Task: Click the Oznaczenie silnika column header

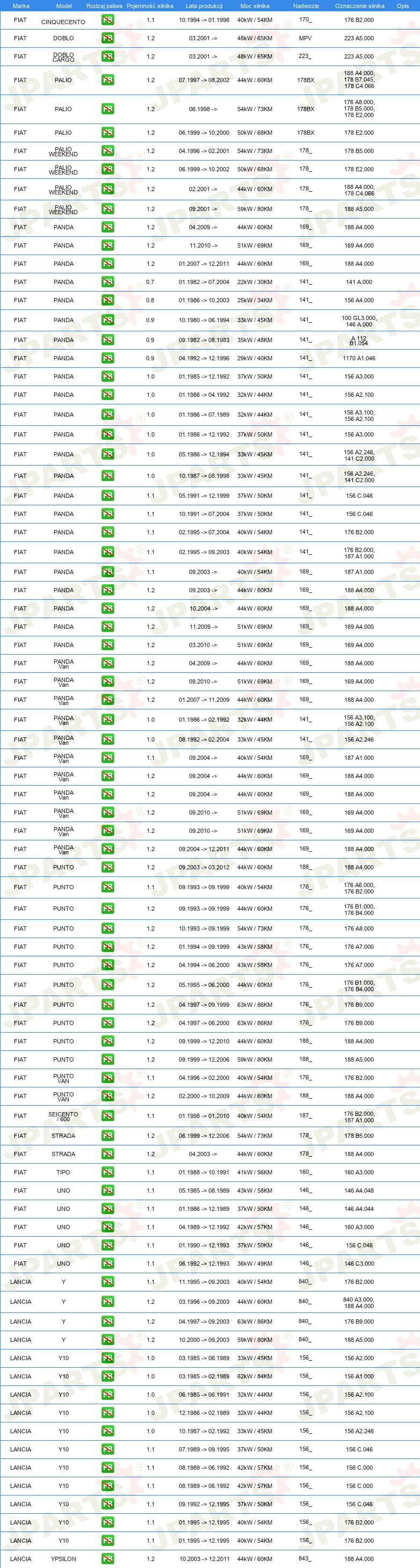Action: (x=359, y=5)
